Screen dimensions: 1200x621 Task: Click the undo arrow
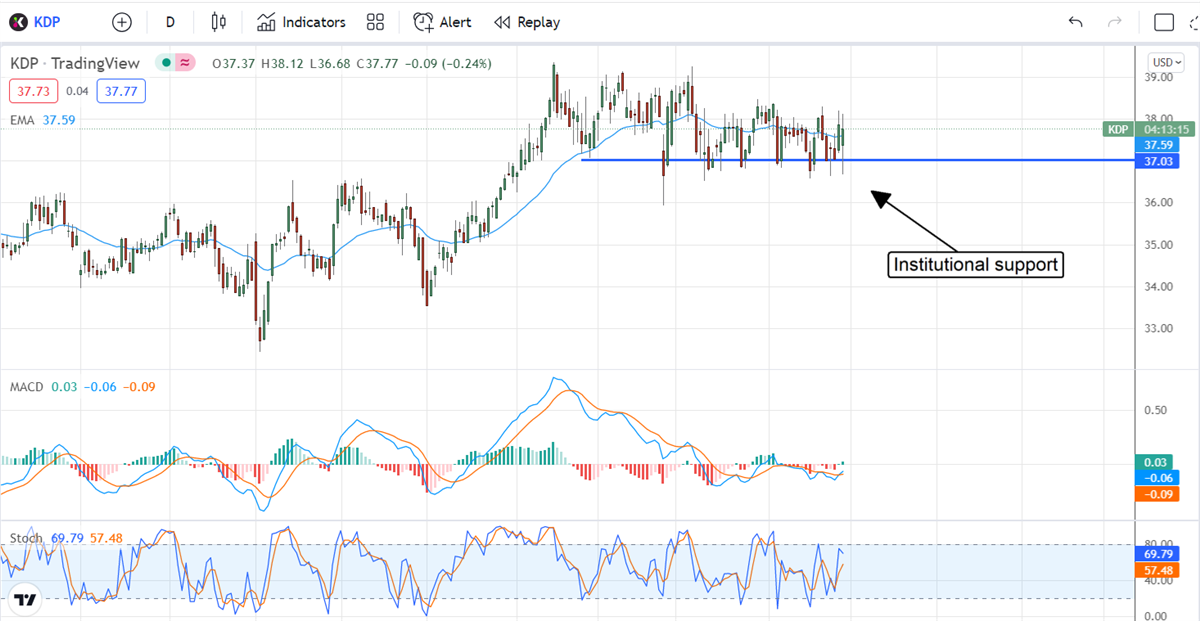pyautogui.click(x=1076, y=22)
